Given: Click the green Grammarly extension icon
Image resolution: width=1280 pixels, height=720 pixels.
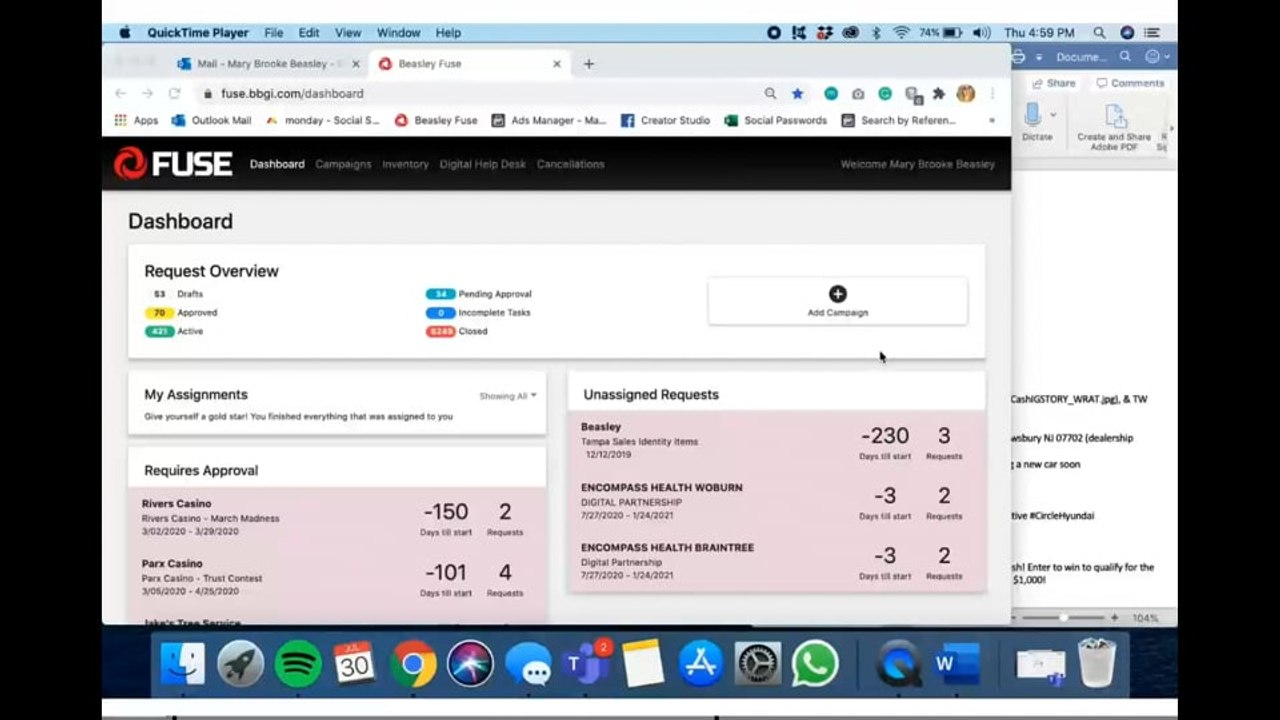Looking at the screenshot, I should tap(885, 93).
